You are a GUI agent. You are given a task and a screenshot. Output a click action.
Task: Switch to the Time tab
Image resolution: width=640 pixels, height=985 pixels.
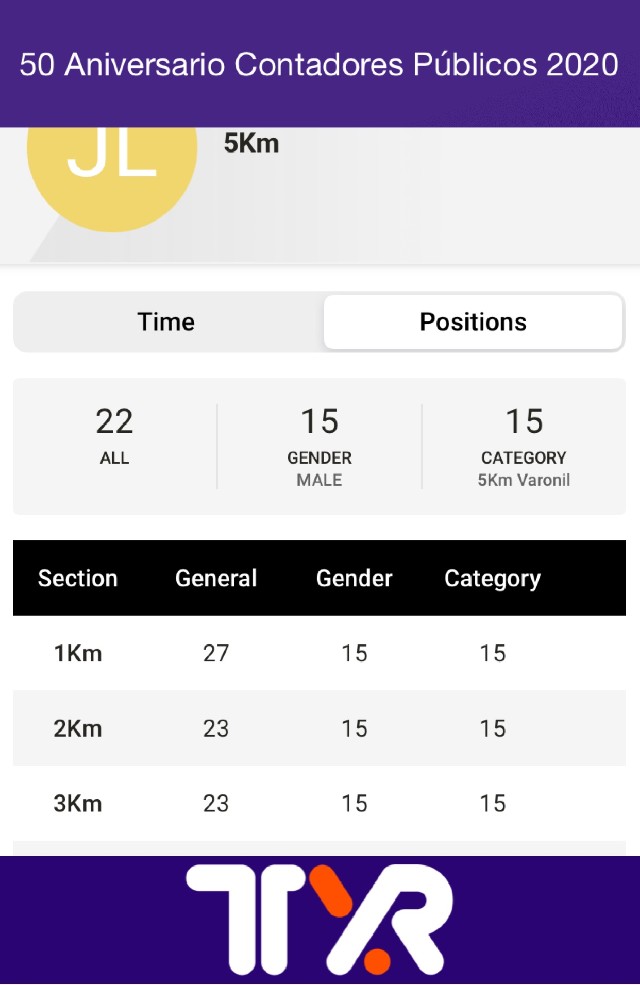click(x=166, y=322)
